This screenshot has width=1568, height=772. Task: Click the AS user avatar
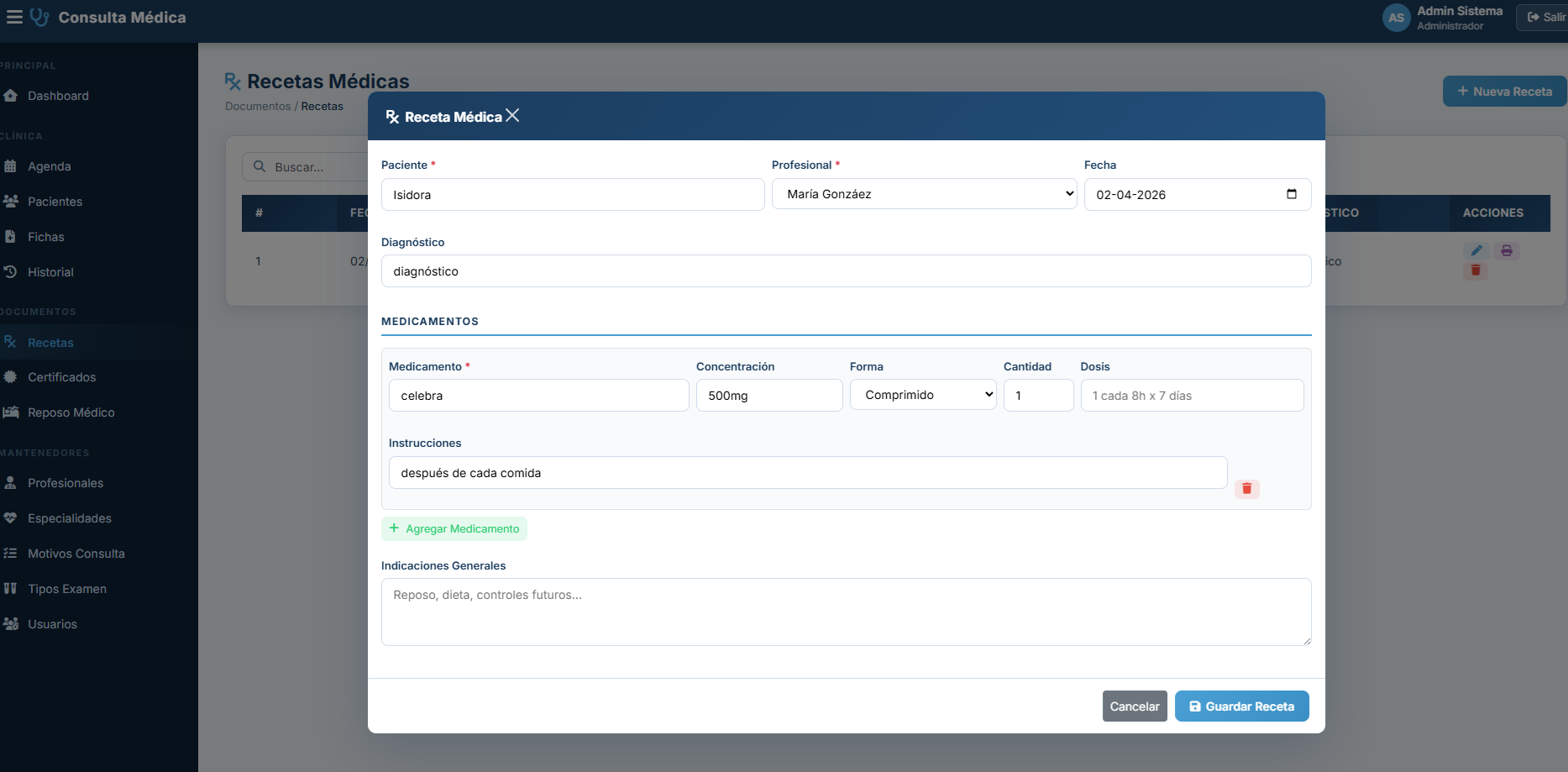[1396, 18]
